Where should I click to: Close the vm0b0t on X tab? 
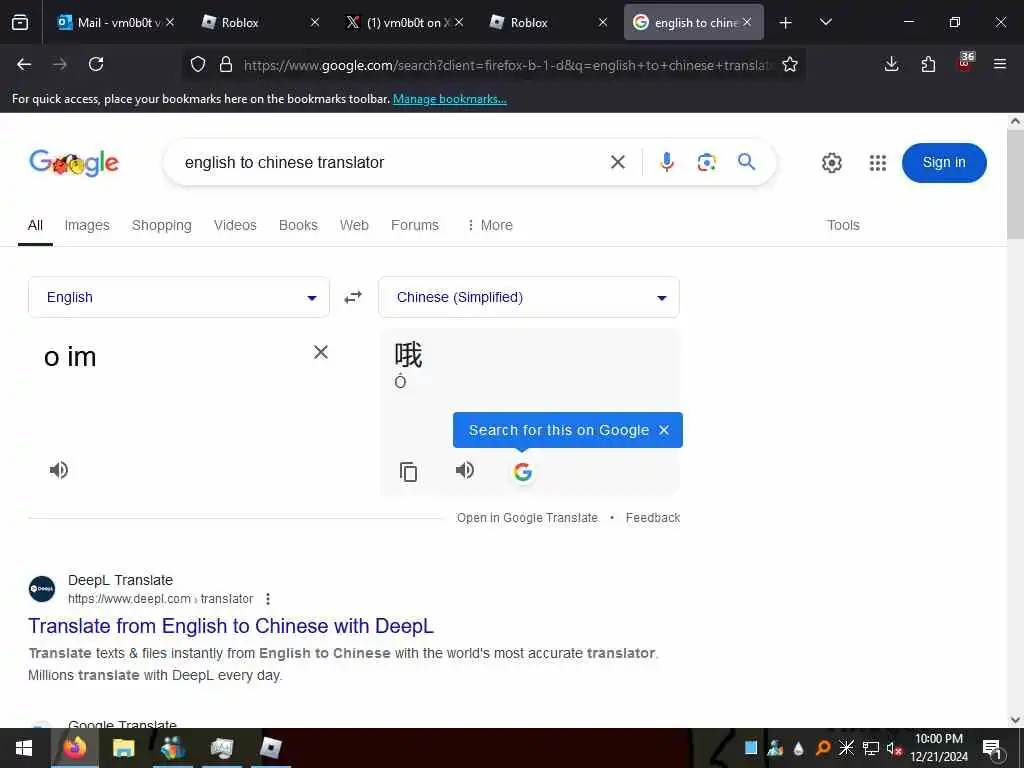pyautogui.click(x=459, y=22)
